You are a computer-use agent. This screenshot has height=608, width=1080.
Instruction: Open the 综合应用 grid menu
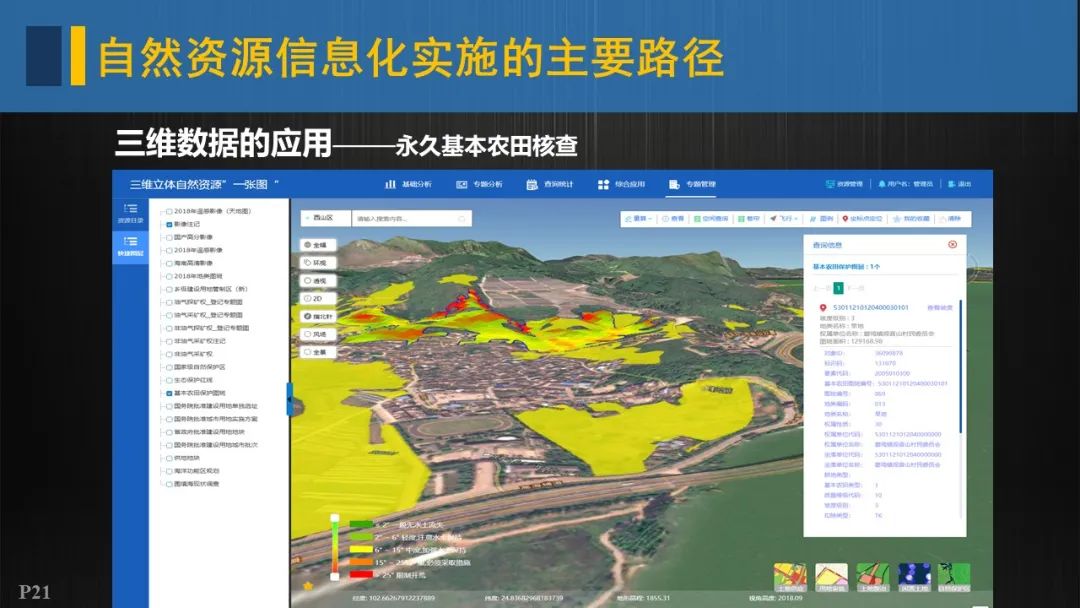tap(621, 185)
